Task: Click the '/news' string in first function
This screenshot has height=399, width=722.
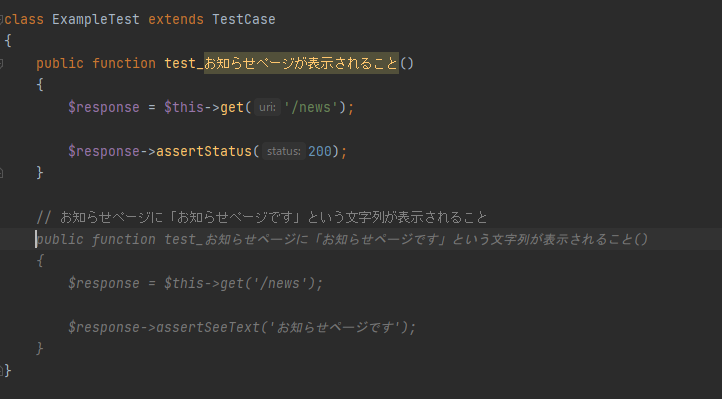Action: pos(311,107)
